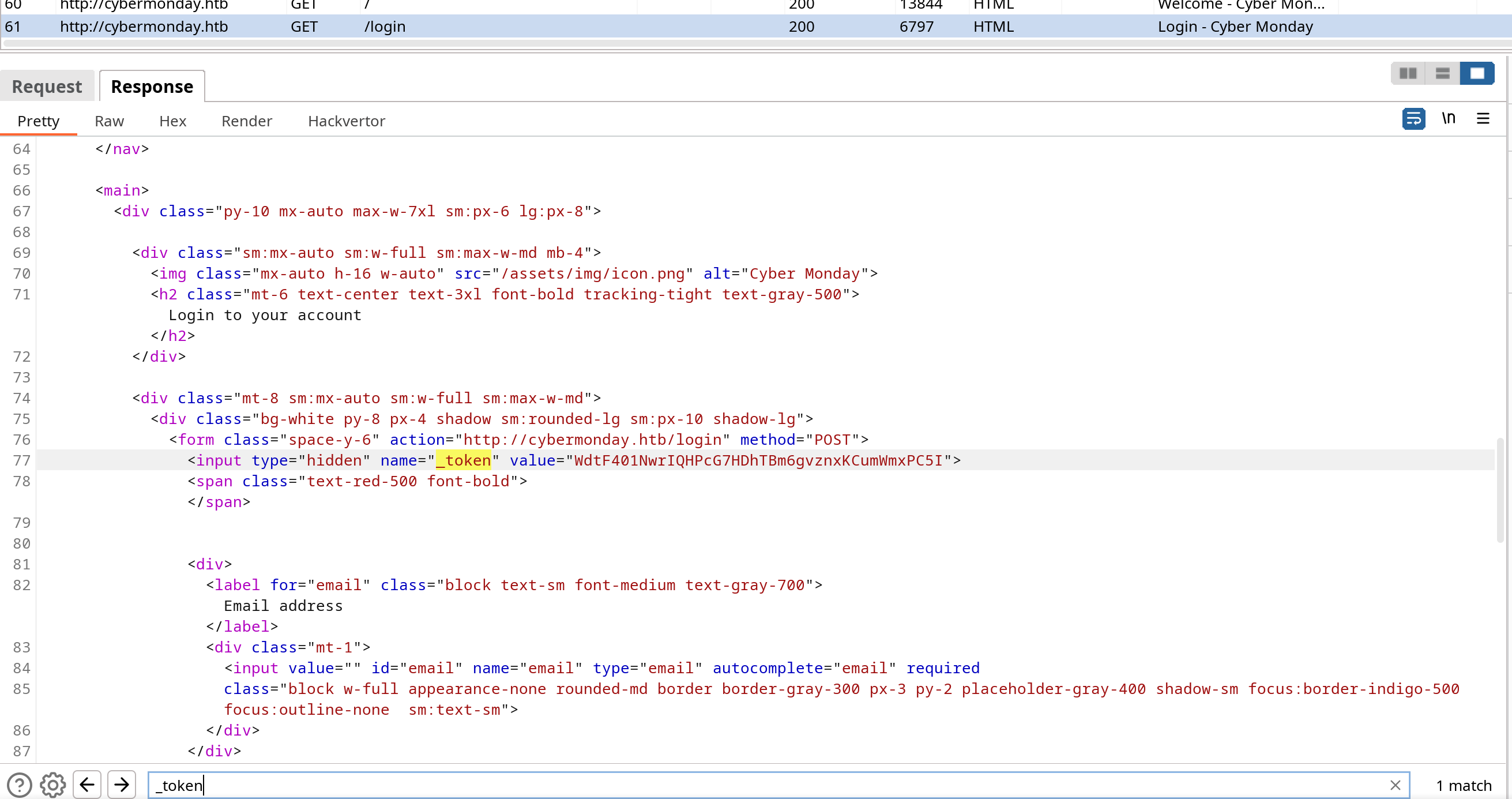Go to previous search match arrow
The height and width of the screenshot is (799, 1512).
pos(87,785)
